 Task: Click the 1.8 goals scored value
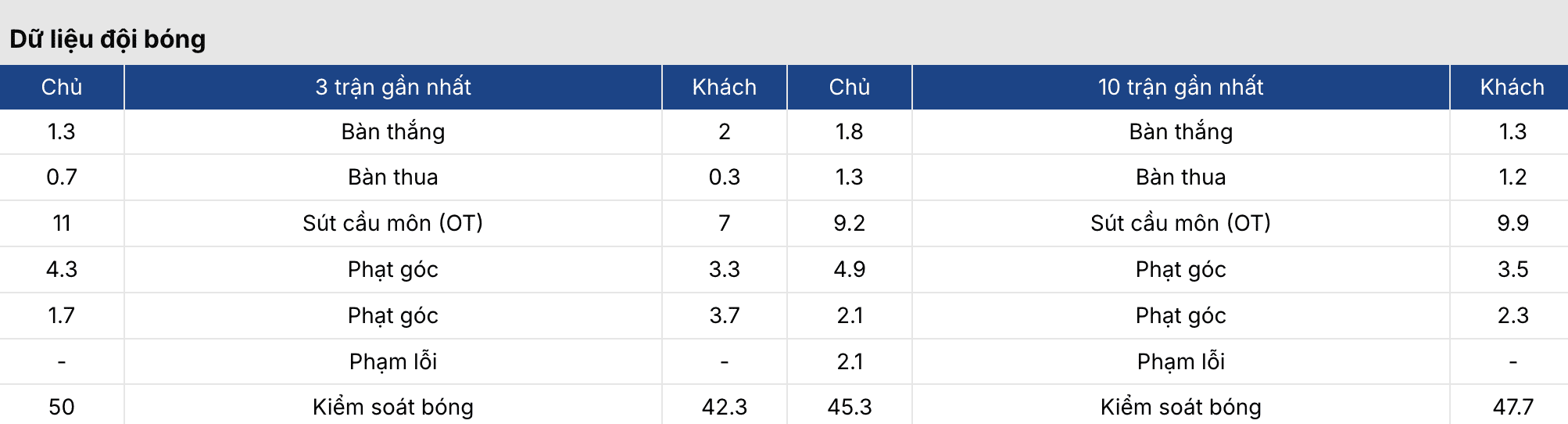tap(850, 131)
